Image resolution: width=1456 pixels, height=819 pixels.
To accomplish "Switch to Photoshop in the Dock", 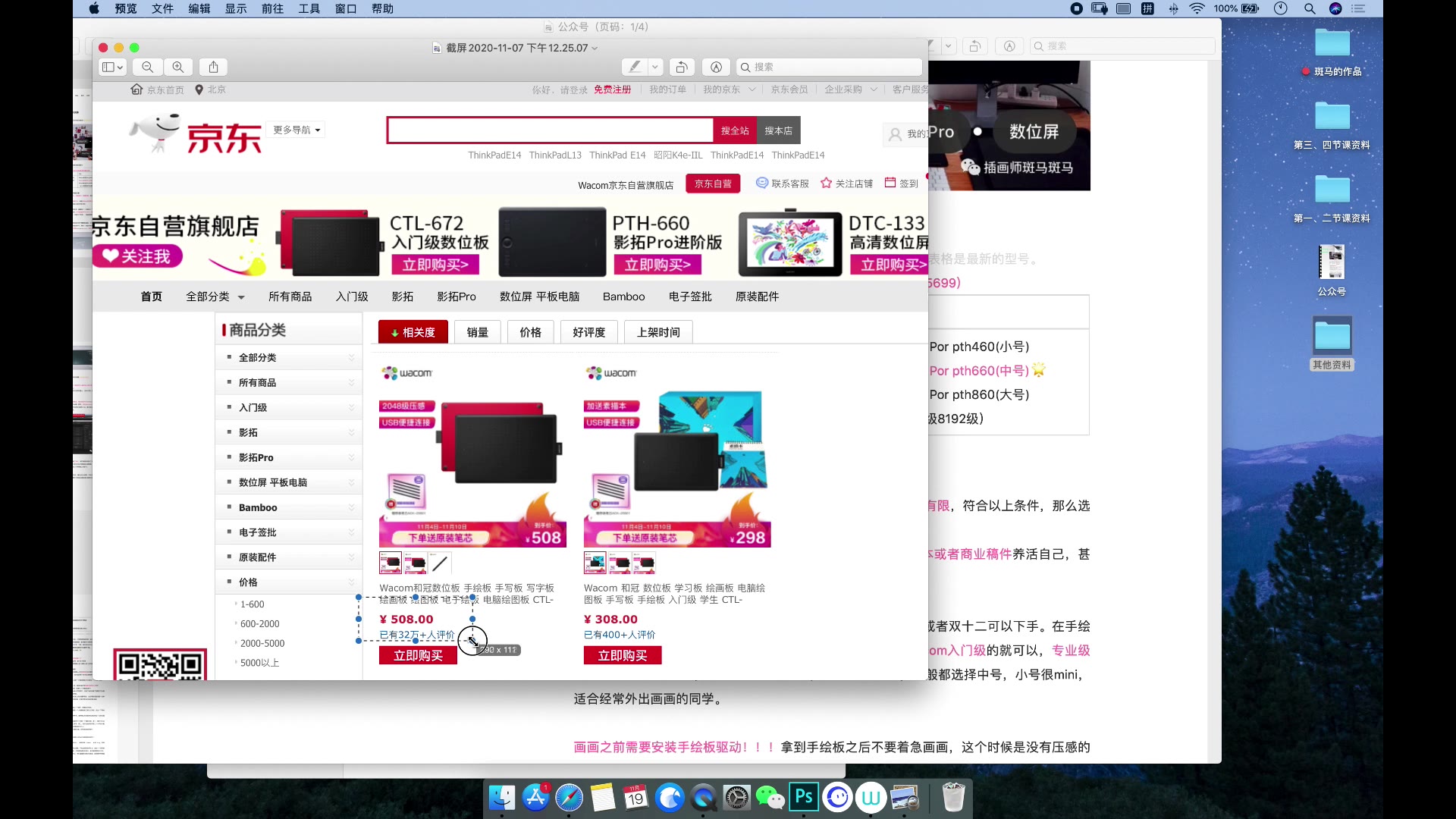I will 804,797.
